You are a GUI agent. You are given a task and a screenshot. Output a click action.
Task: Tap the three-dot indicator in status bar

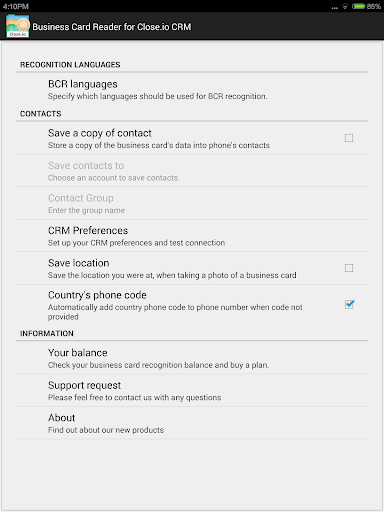pyautogui.click(x=335, y=8)
